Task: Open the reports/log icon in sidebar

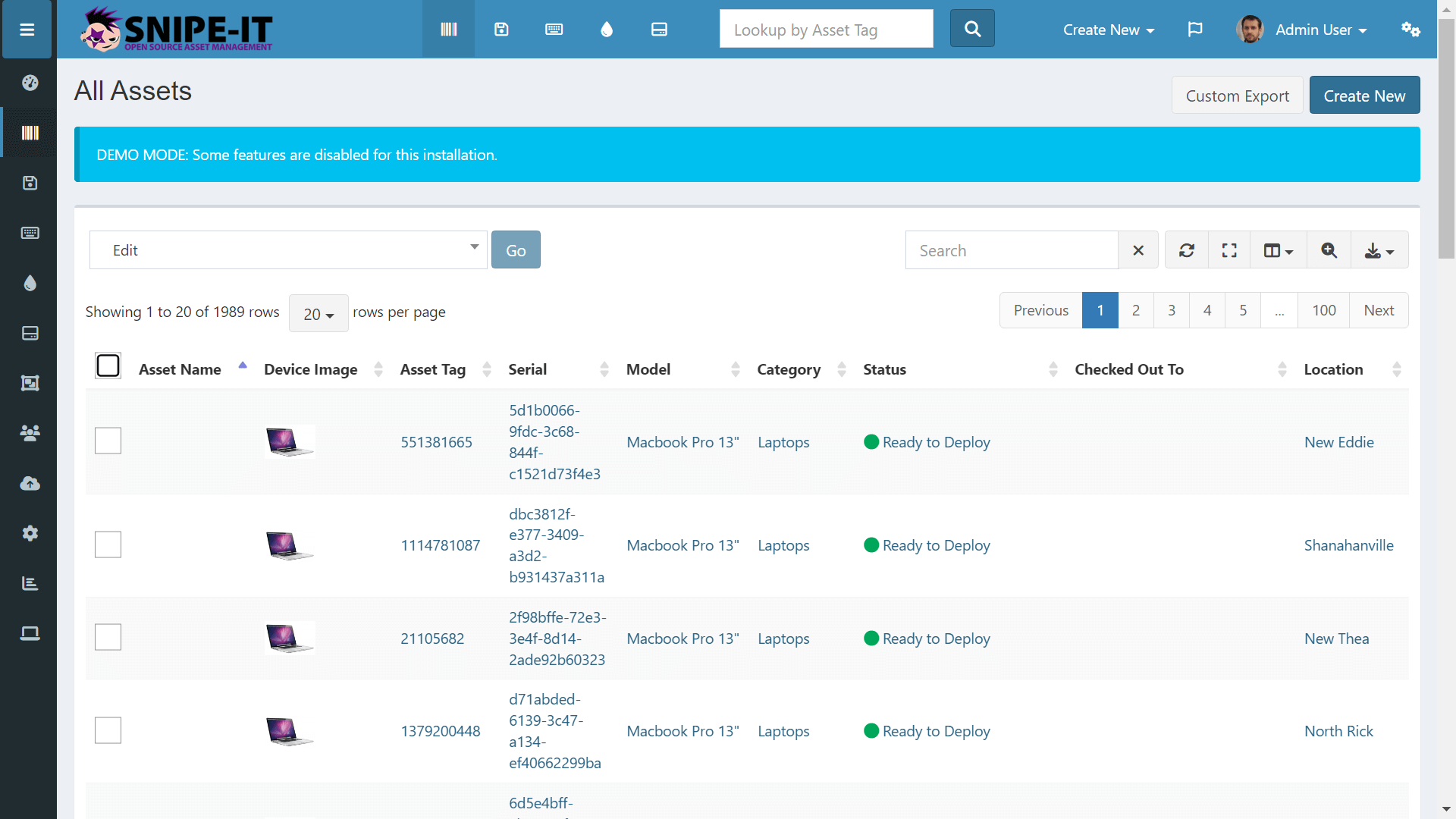Action: click(28, 582)
